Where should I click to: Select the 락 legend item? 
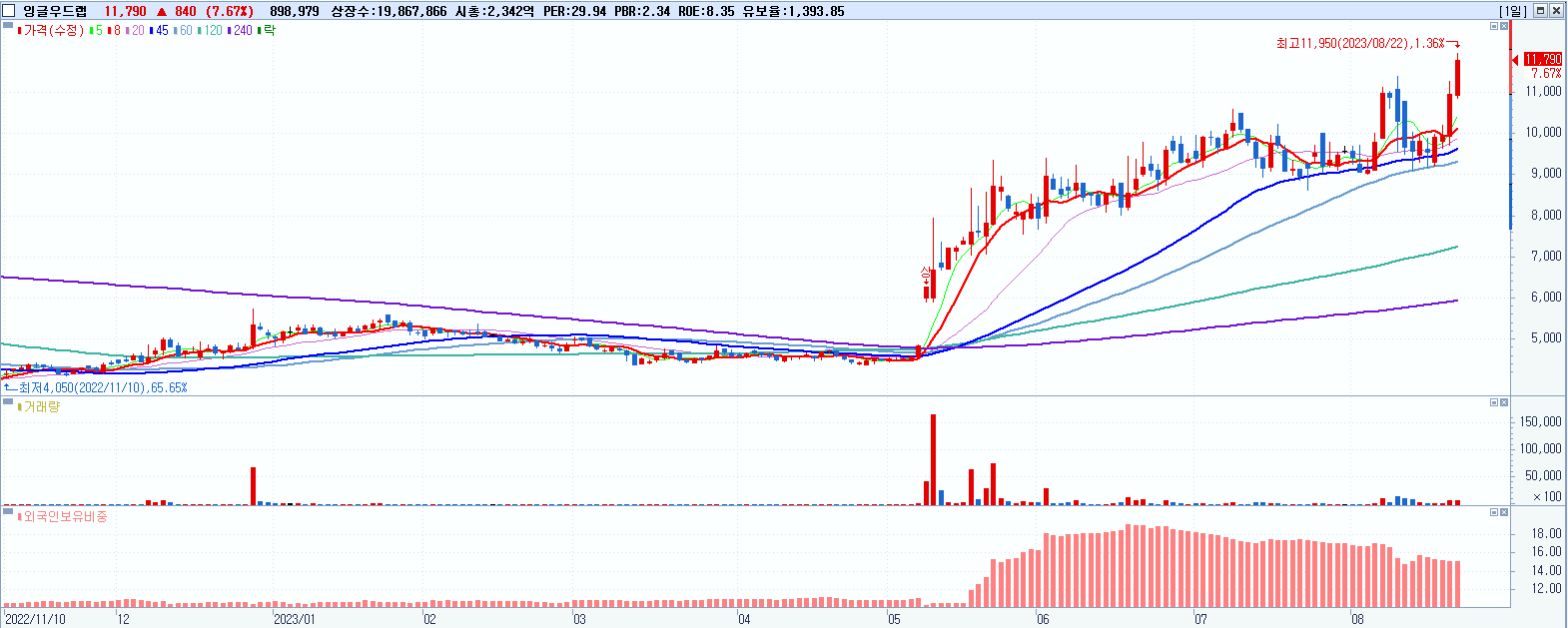point(267,31)
